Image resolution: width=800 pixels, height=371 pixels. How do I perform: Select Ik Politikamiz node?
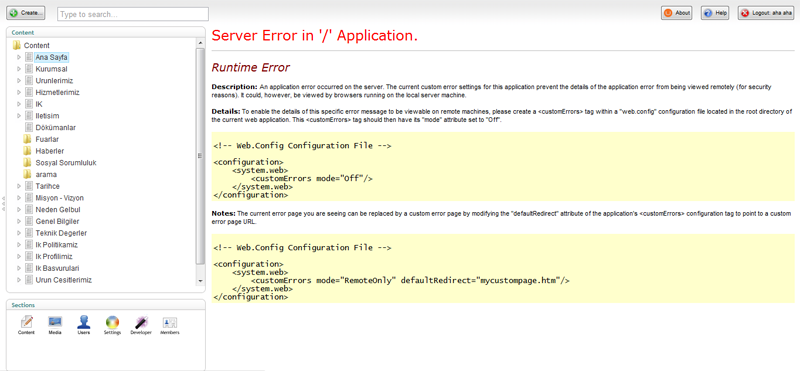(56, 245)
